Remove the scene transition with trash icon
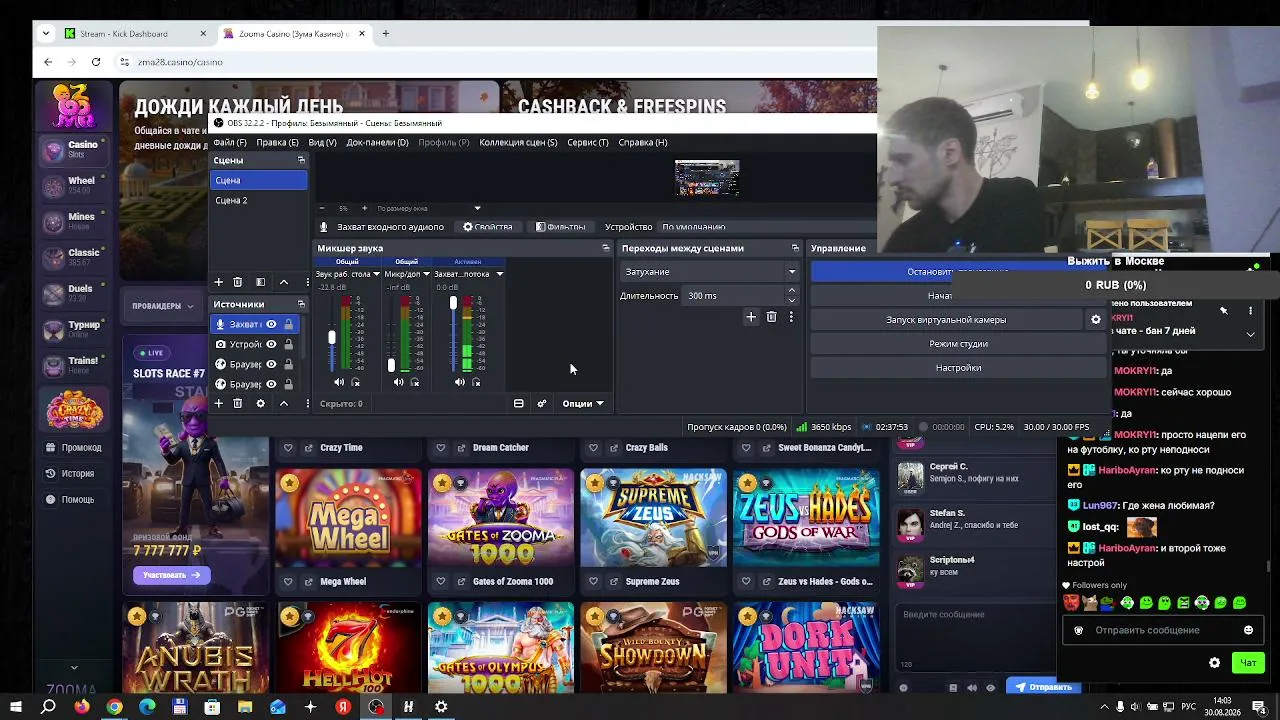This screenshot has height=720, width=1280. click(771, 317)
